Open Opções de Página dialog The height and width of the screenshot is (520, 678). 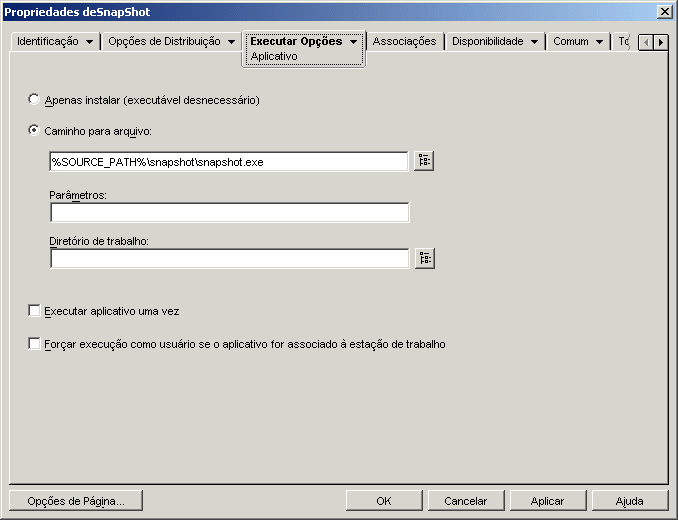(76, 501)
